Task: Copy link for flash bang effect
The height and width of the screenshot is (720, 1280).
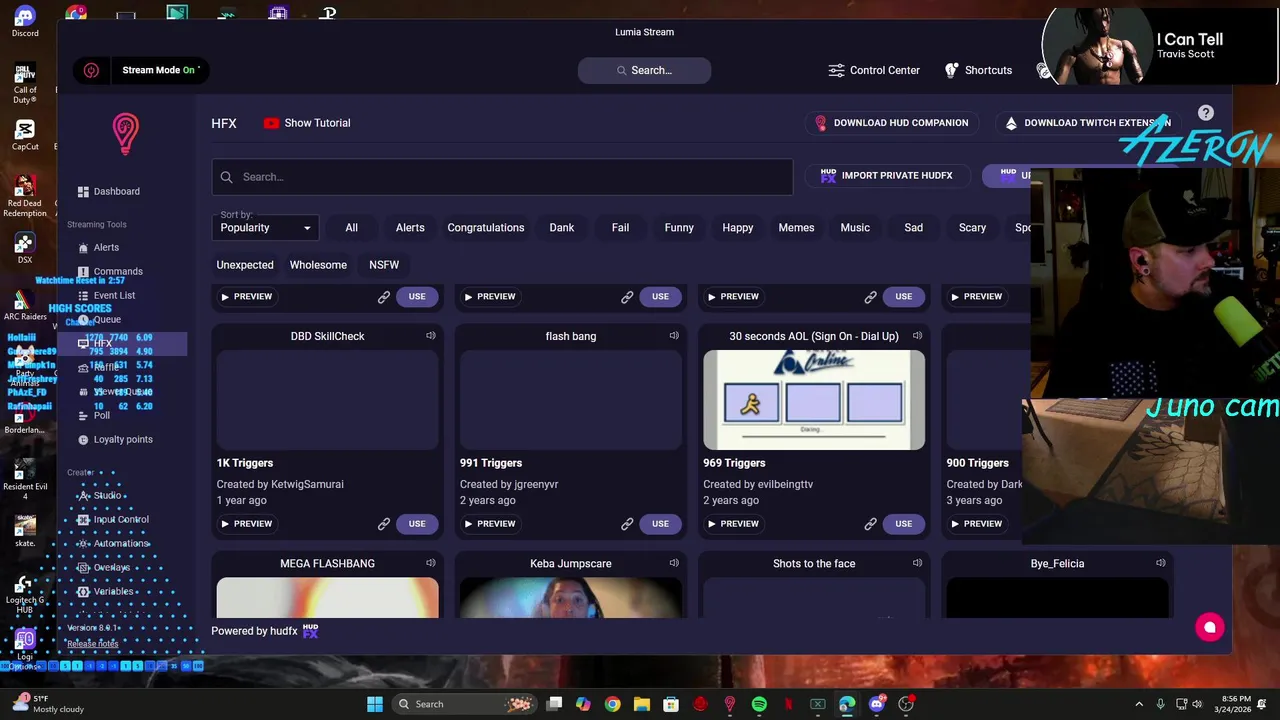Action: pyautogui.click(x=627, y=523)
